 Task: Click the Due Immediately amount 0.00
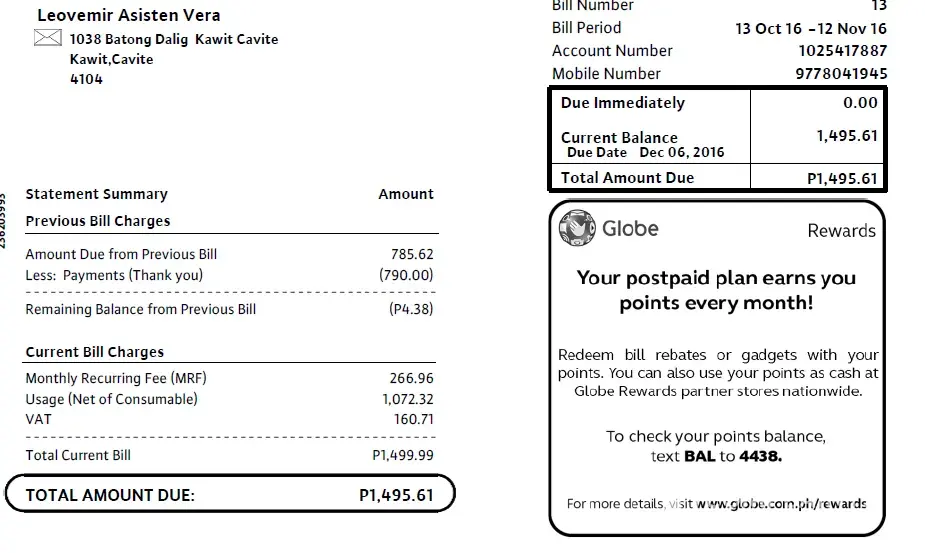tap(859, 103)
